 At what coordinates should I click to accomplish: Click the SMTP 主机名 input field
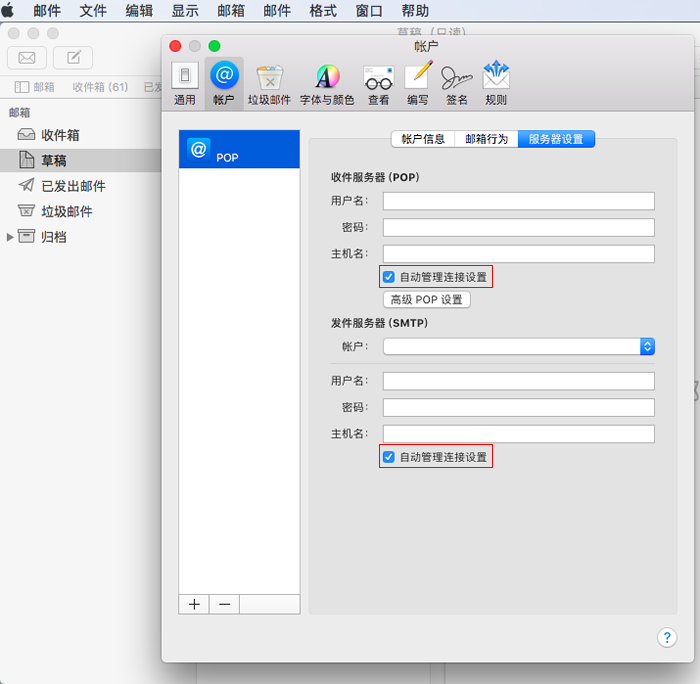pos(519,434)
